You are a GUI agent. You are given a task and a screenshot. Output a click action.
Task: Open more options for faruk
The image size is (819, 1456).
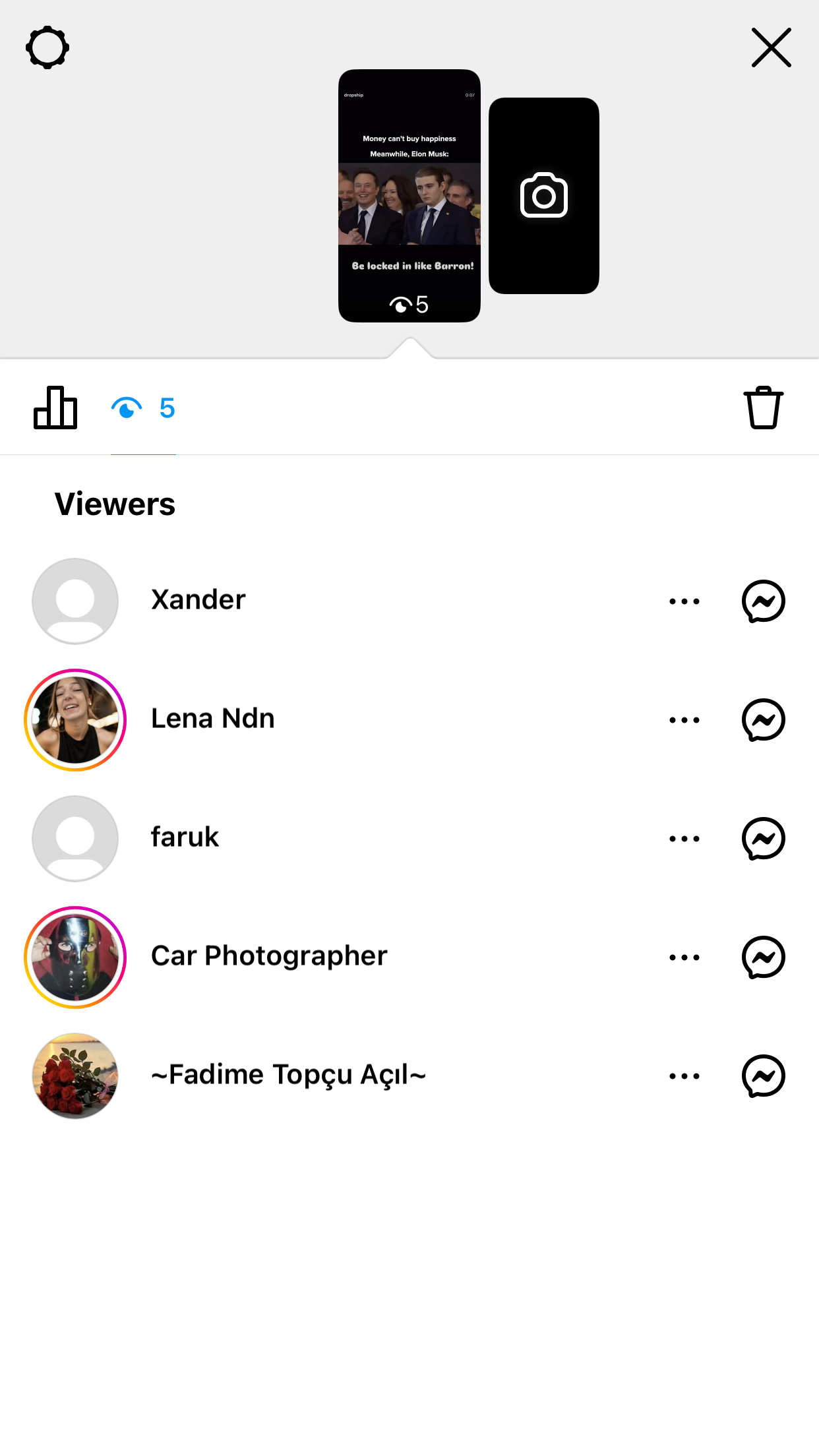click(684, 839)
